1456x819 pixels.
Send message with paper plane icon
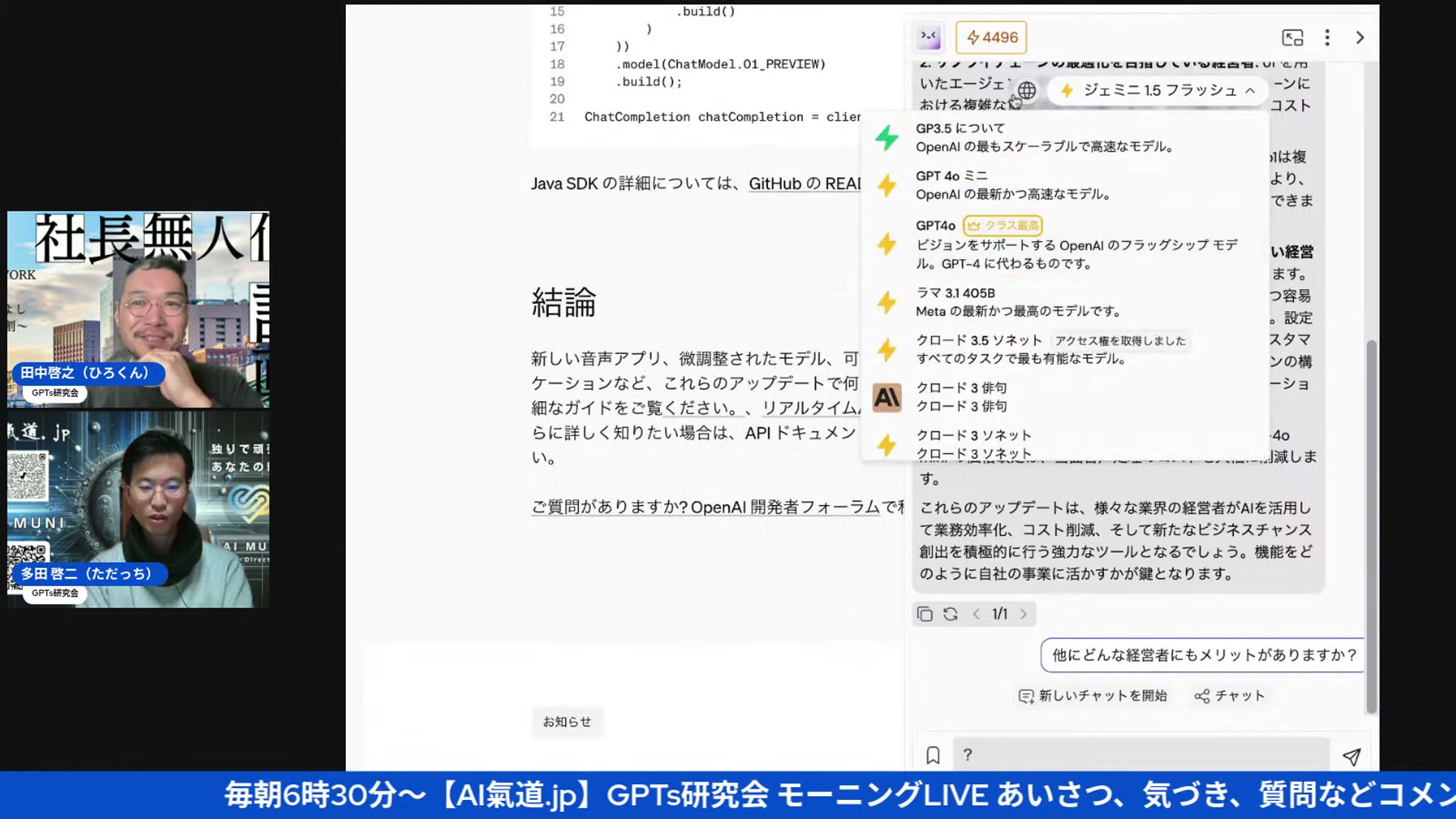[1351, 756]
